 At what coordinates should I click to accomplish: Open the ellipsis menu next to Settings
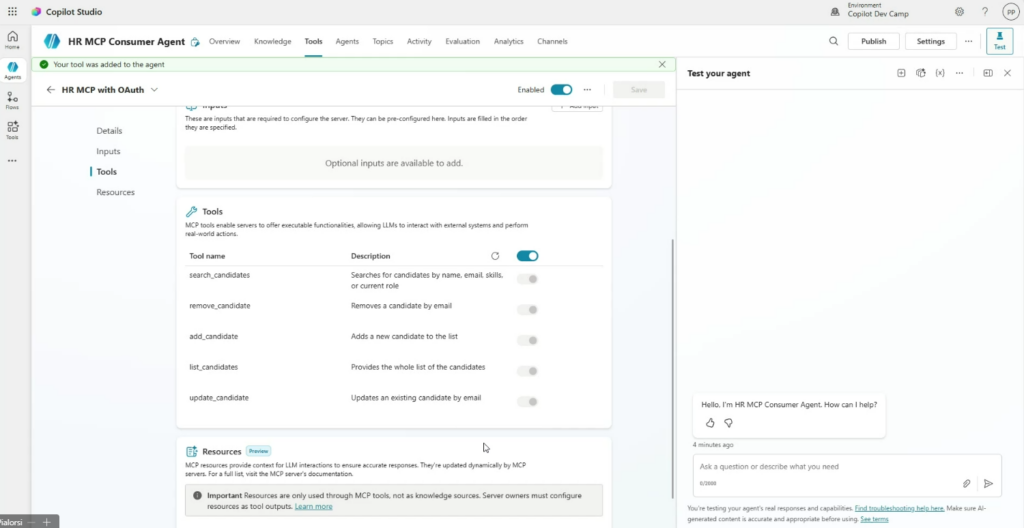(x=968, y=41)
